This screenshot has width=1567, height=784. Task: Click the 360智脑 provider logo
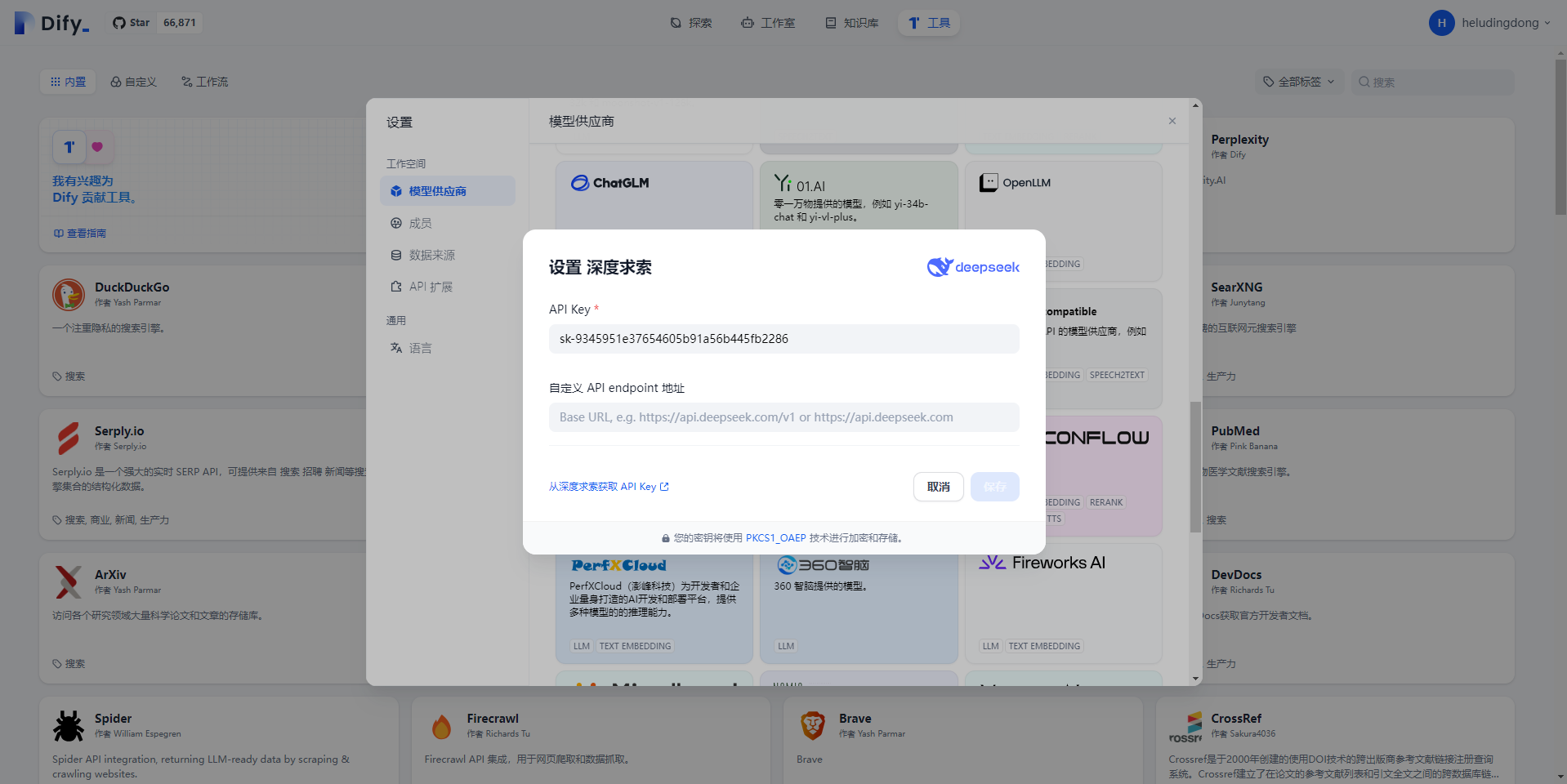pyautogui.click(x=823, y=565)
